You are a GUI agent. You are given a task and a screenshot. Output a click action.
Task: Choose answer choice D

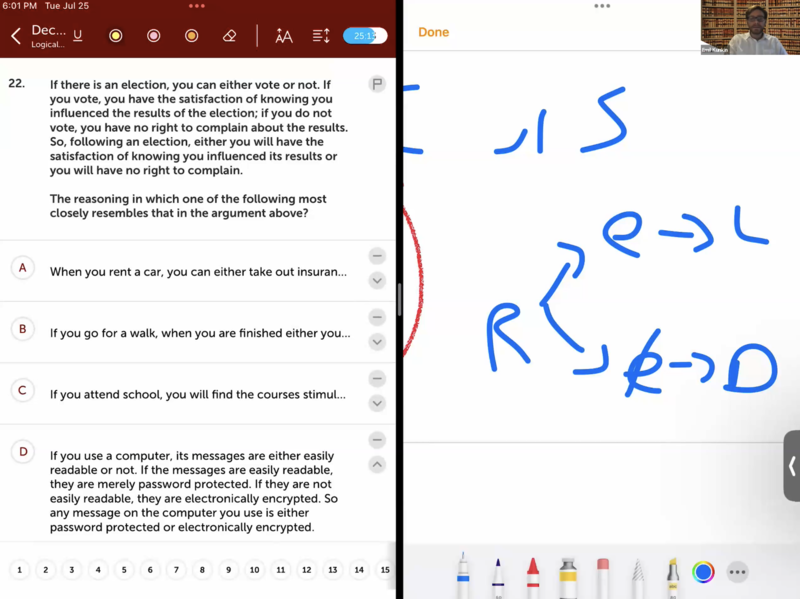click(22, 452)
